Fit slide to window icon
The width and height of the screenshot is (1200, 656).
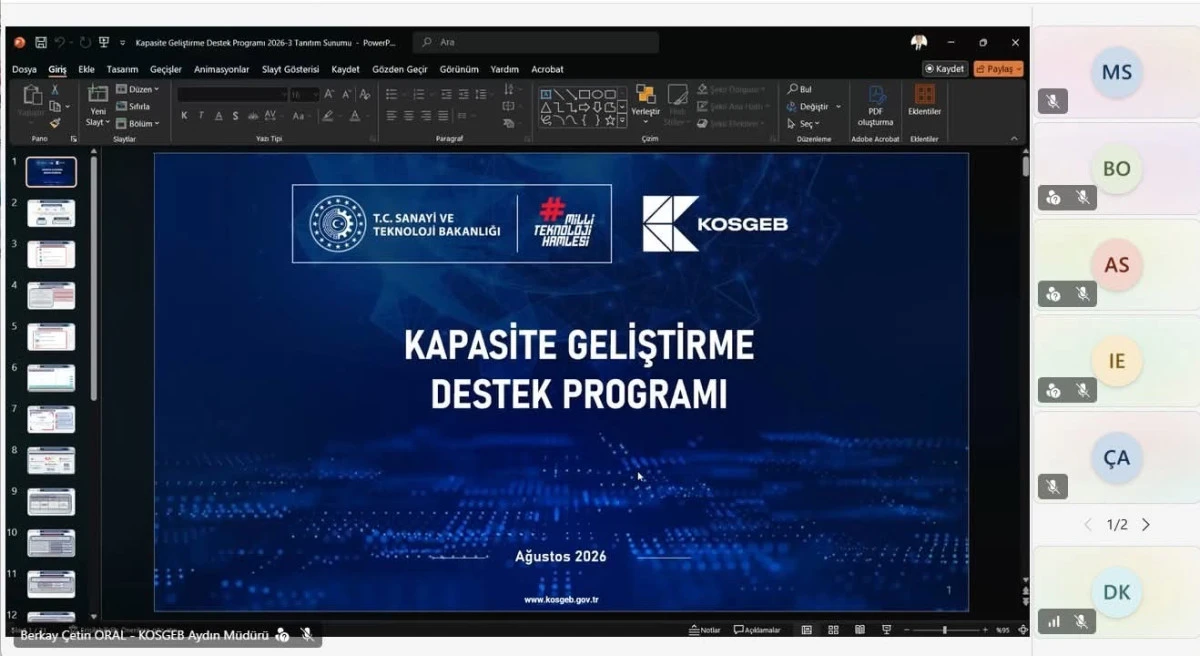[1022, 630]
